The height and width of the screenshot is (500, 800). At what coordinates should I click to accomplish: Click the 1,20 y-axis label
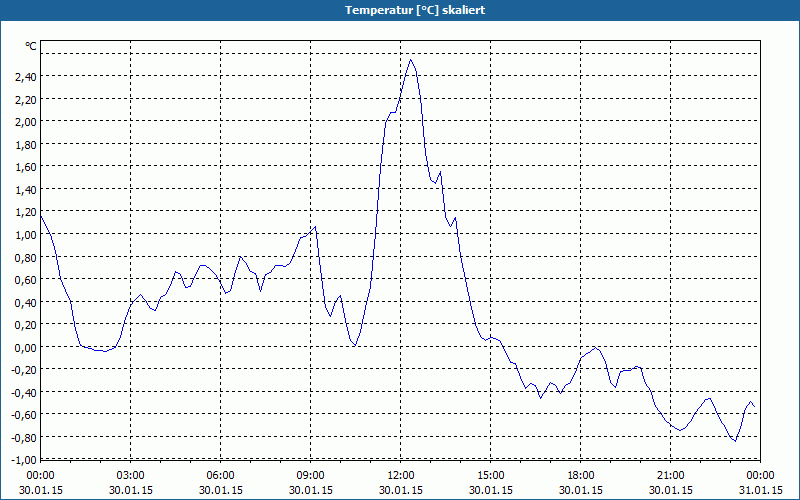point(26,212)
